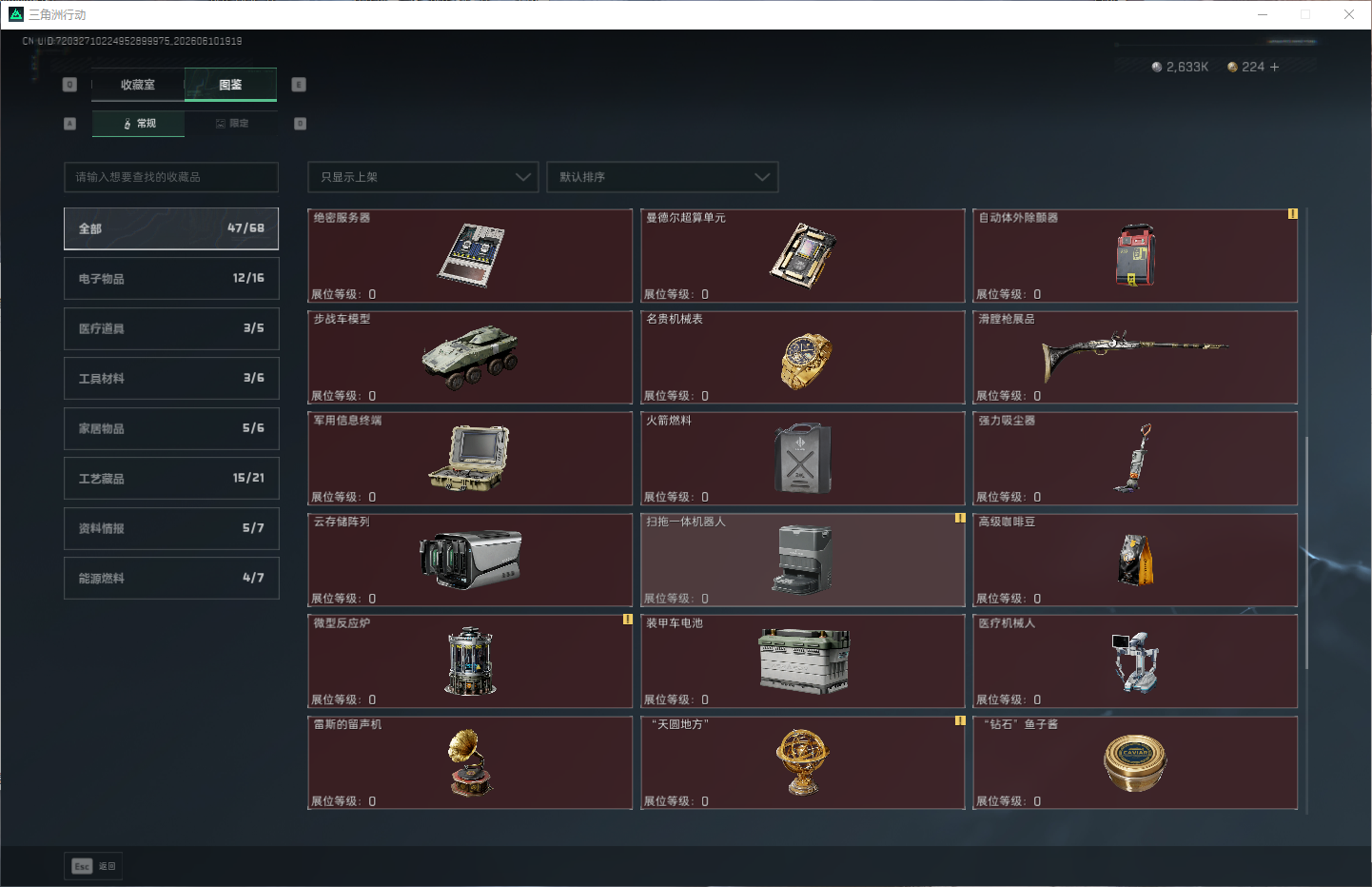This screenshot has height=887, width=1372.
Task: Select the 雷斯的留声机 gramophone icon
Action: tap(470, 761)
